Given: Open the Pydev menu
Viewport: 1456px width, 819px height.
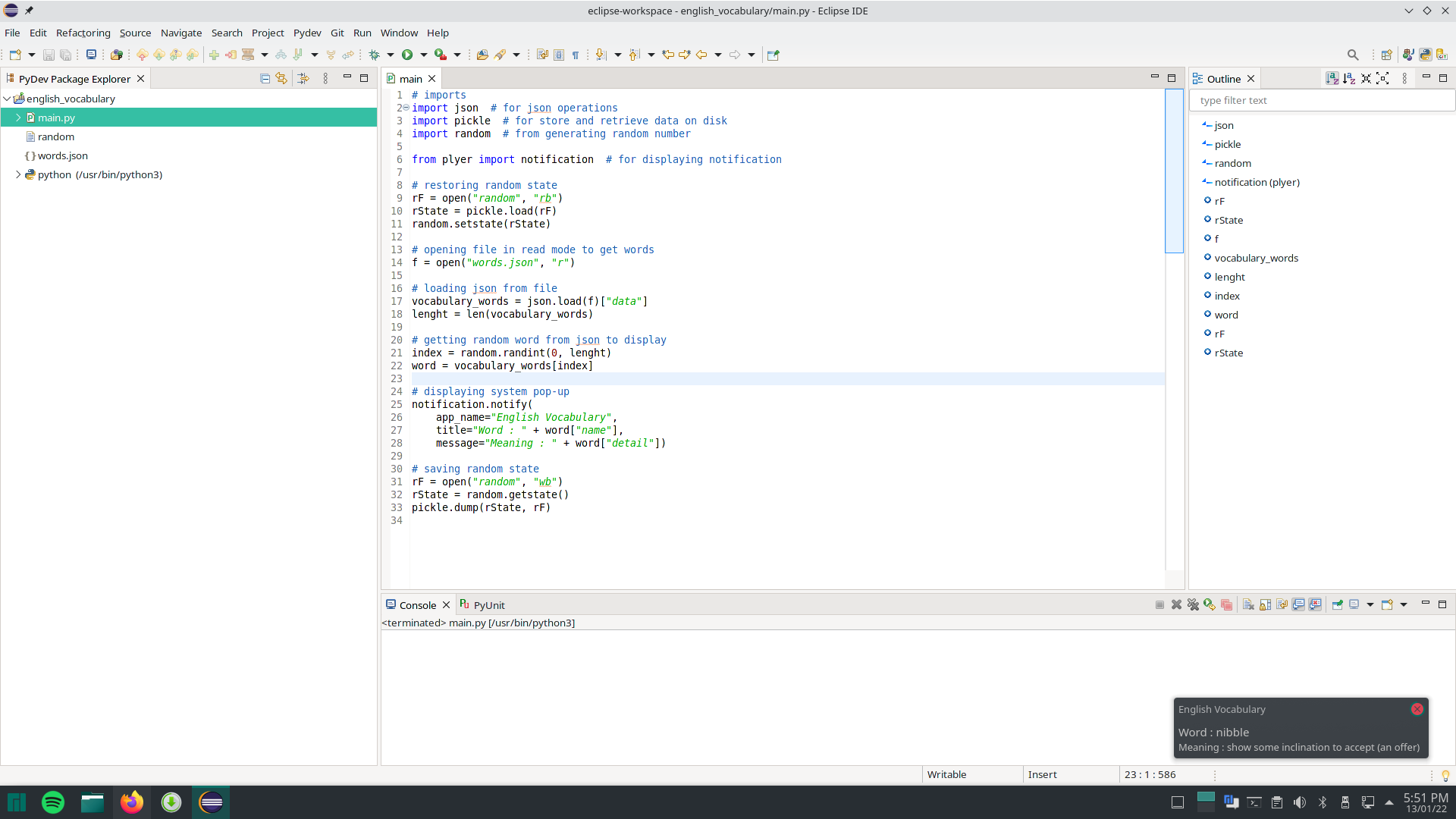Looking at the screenshot, I should click(x=307, y=33).
